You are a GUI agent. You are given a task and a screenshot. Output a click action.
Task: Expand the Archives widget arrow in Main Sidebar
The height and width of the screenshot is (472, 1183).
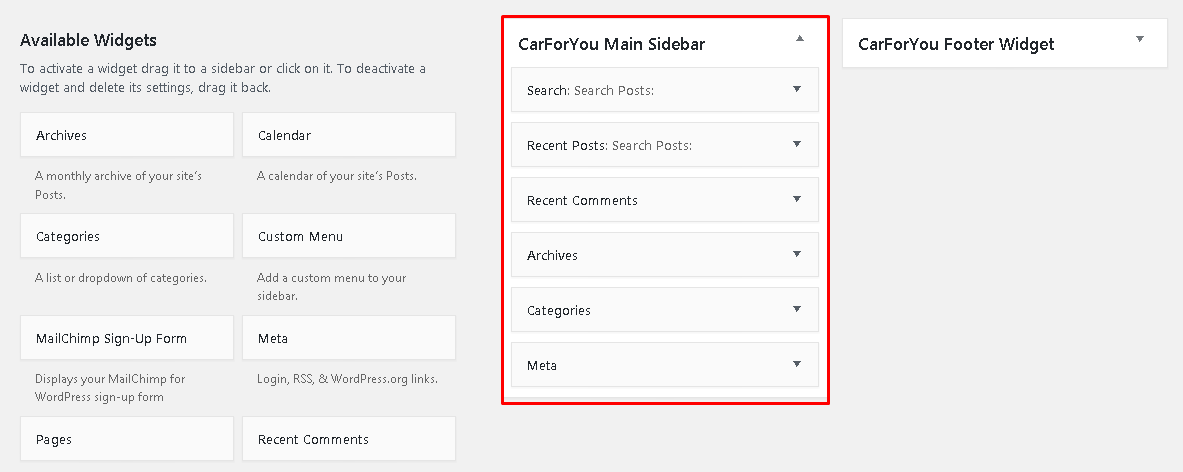797,254
